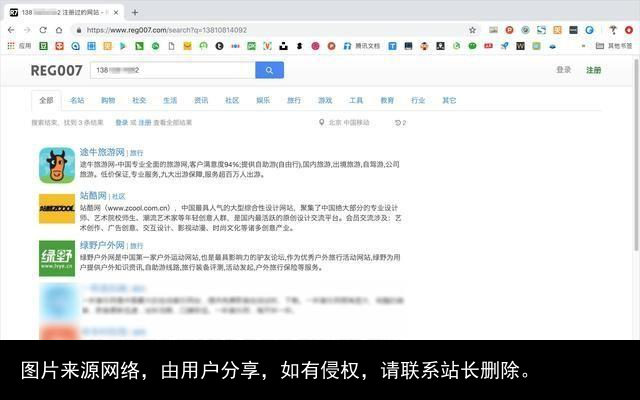Switch to the 工具 tab

click(x=356, y=100)
